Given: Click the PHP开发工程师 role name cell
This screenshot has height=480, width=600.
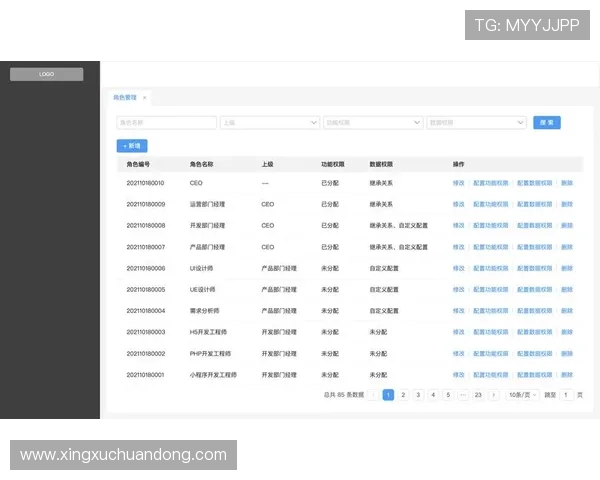Looking at the screenshot, I should coord(210,353).
